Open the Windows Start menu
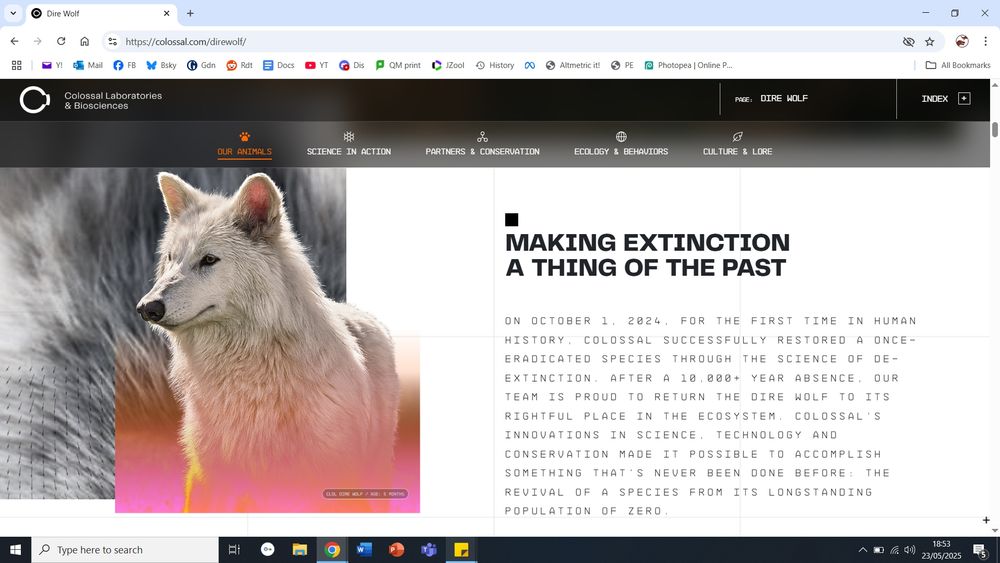 click(15, 550)
